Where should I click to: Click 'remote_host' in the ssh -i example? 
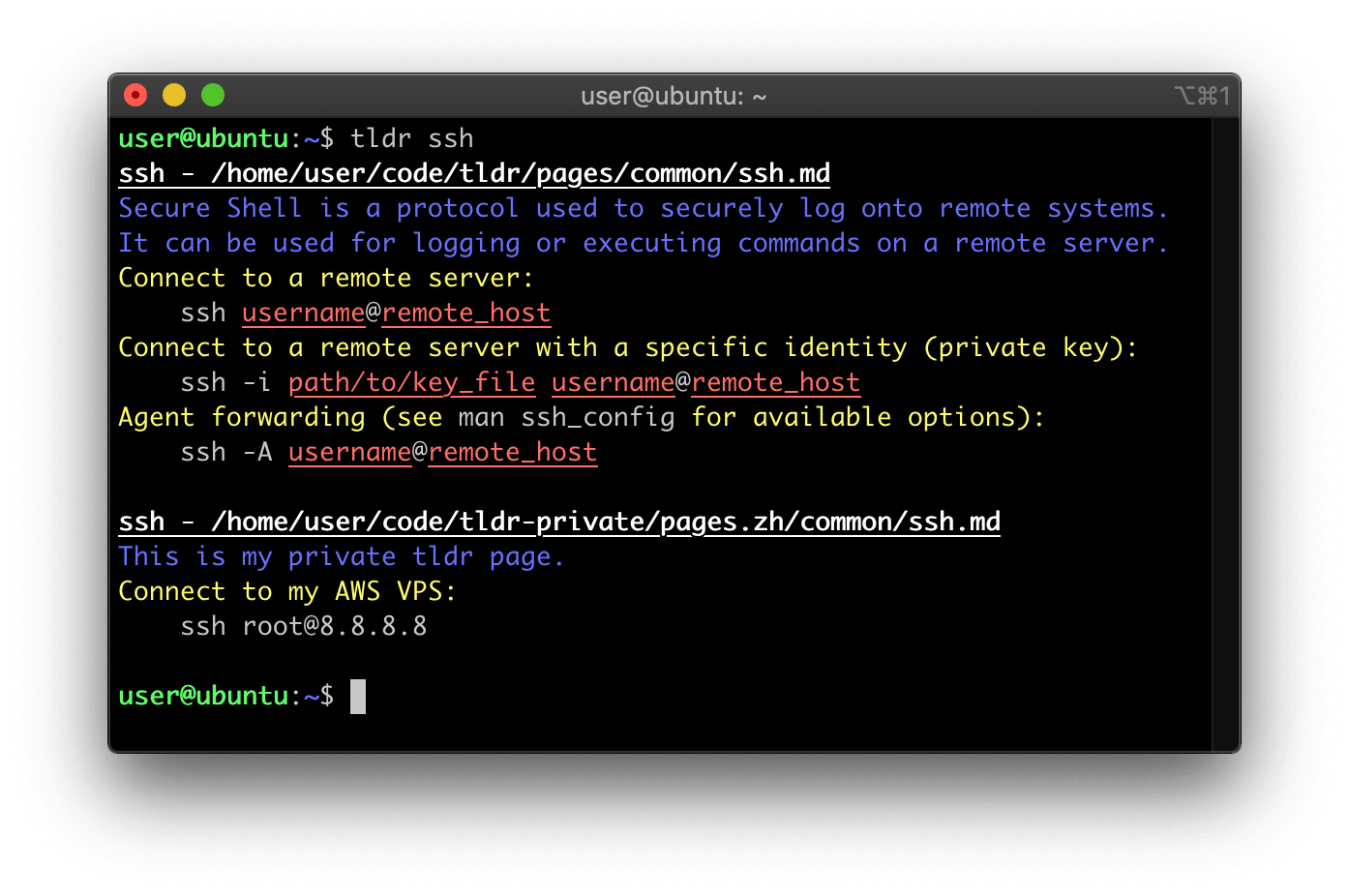(x=776, y=383)
